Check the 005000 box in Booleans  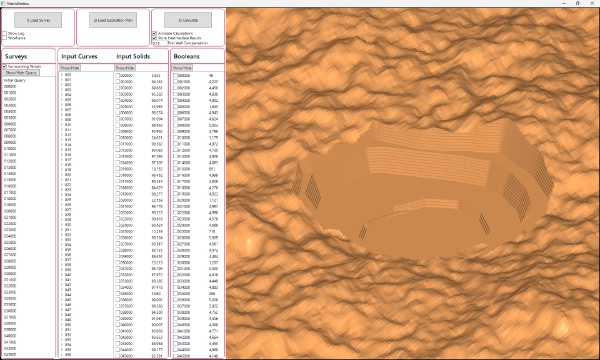tap(175, 106)
